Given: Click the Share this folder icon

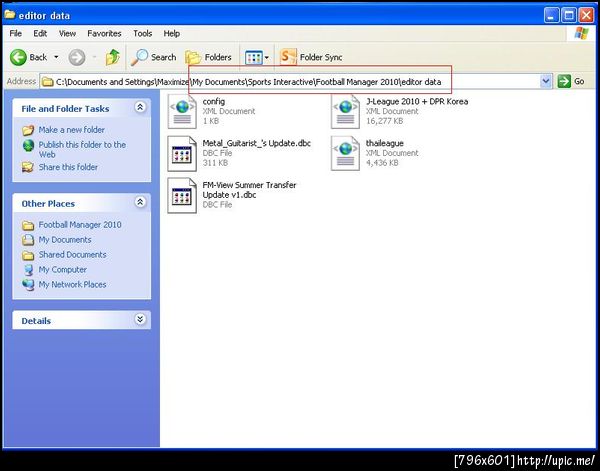Looking at the screenshot, I should pyautogui.click(x=28, y=167).
